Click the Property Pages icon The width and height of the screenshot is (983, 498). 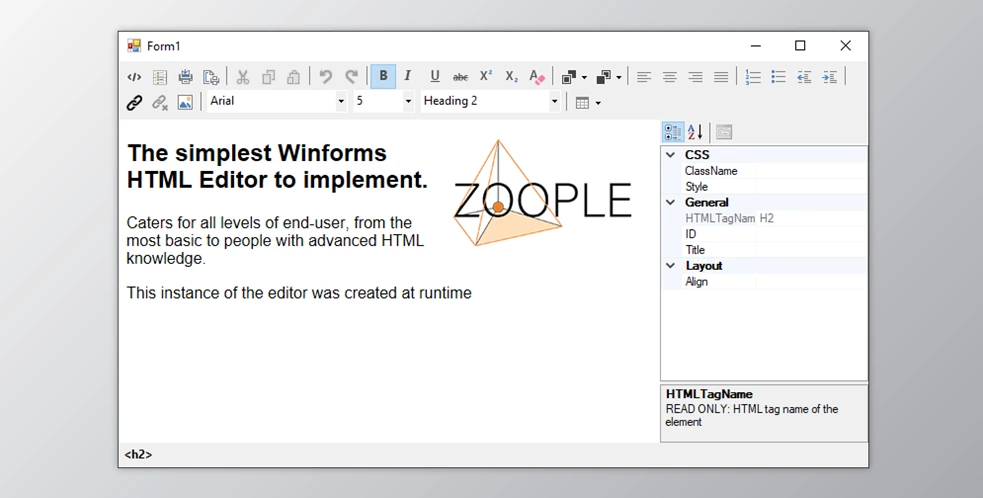tap(724, 132)
